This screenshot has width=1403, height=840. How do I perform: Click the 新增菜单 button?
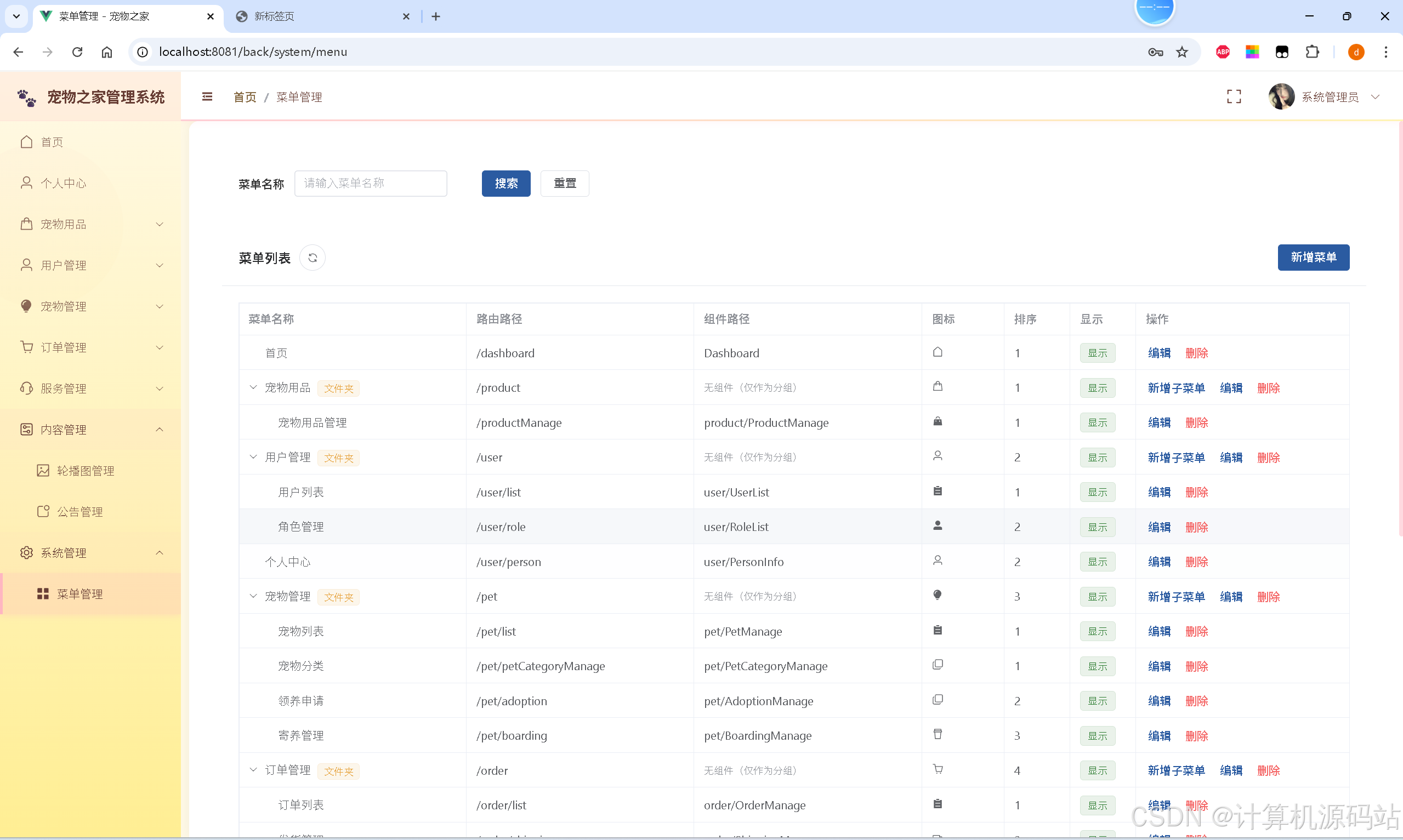tap(1314, 258)
